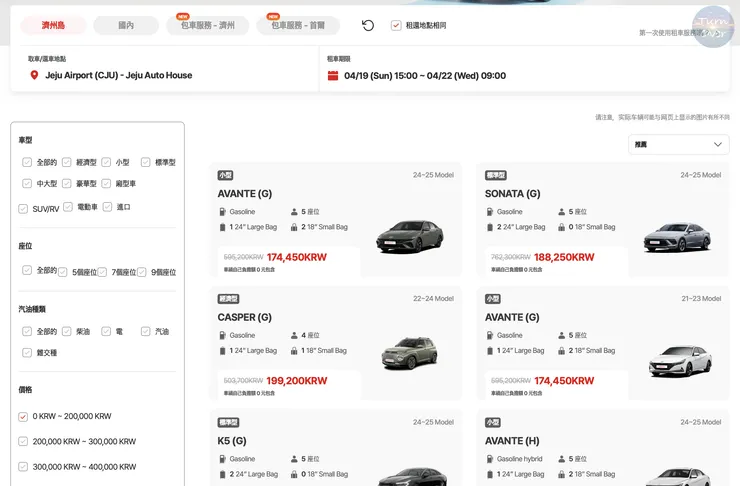
Task: Check the 電 fuel filter
Action: [x=106, y=331]
